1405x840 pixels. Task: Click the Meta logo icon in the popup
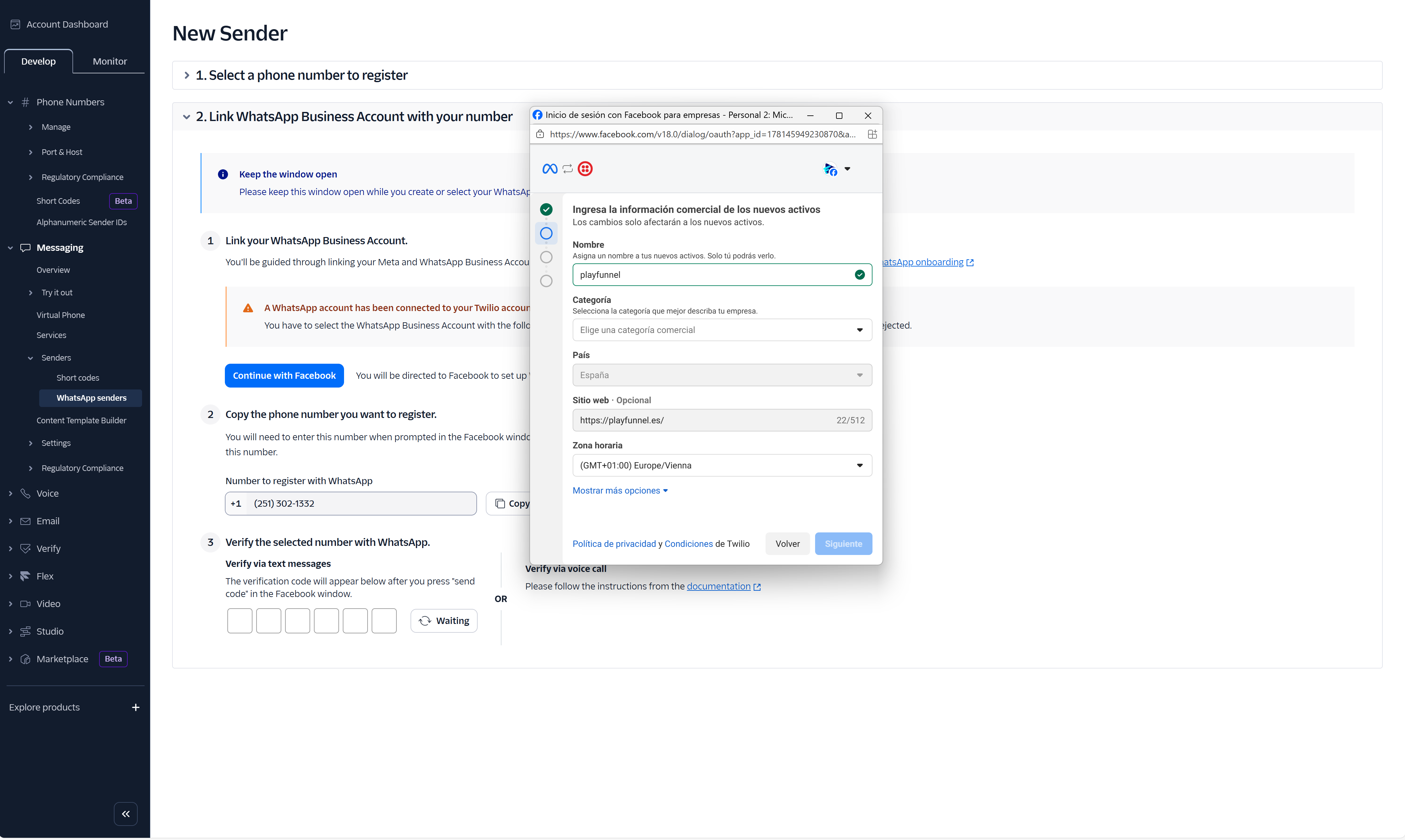pyautogui.click(x=549, y=169)
